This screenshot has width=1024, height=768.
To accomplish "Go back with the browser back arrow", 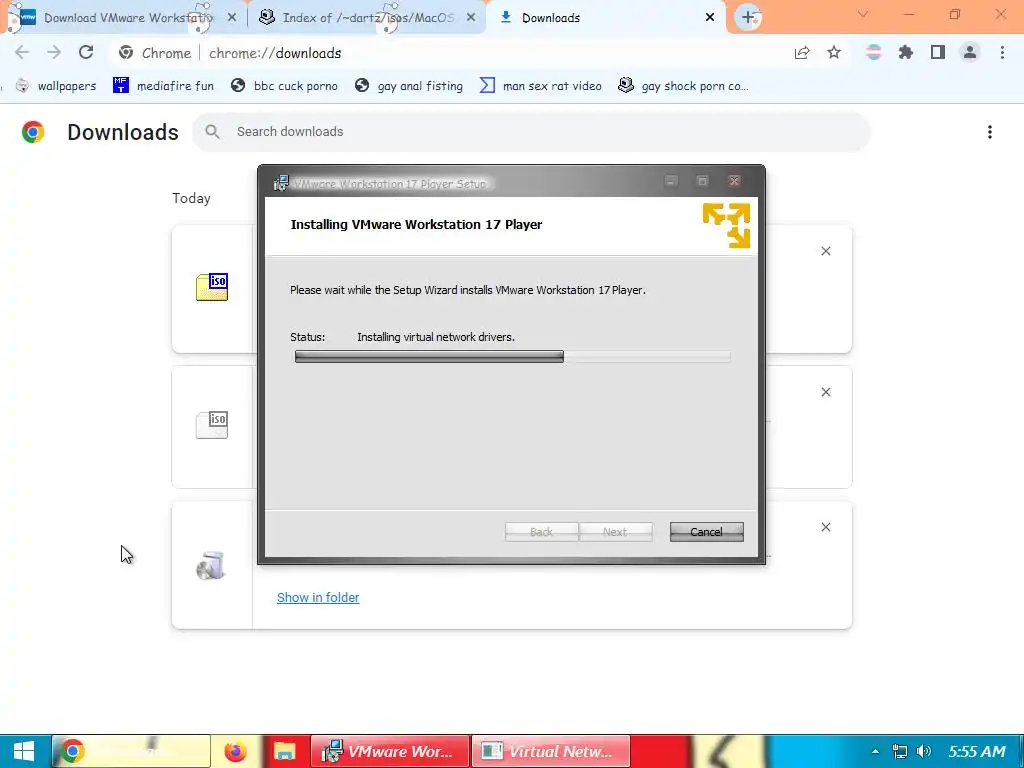I will pos(22,52).
